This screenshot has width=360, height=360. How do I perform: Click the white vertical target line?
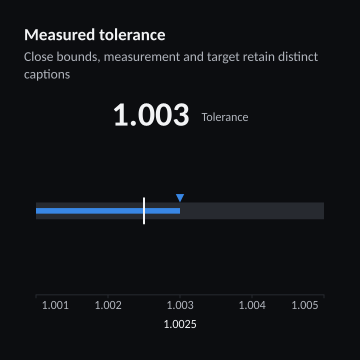pos(144,211)
